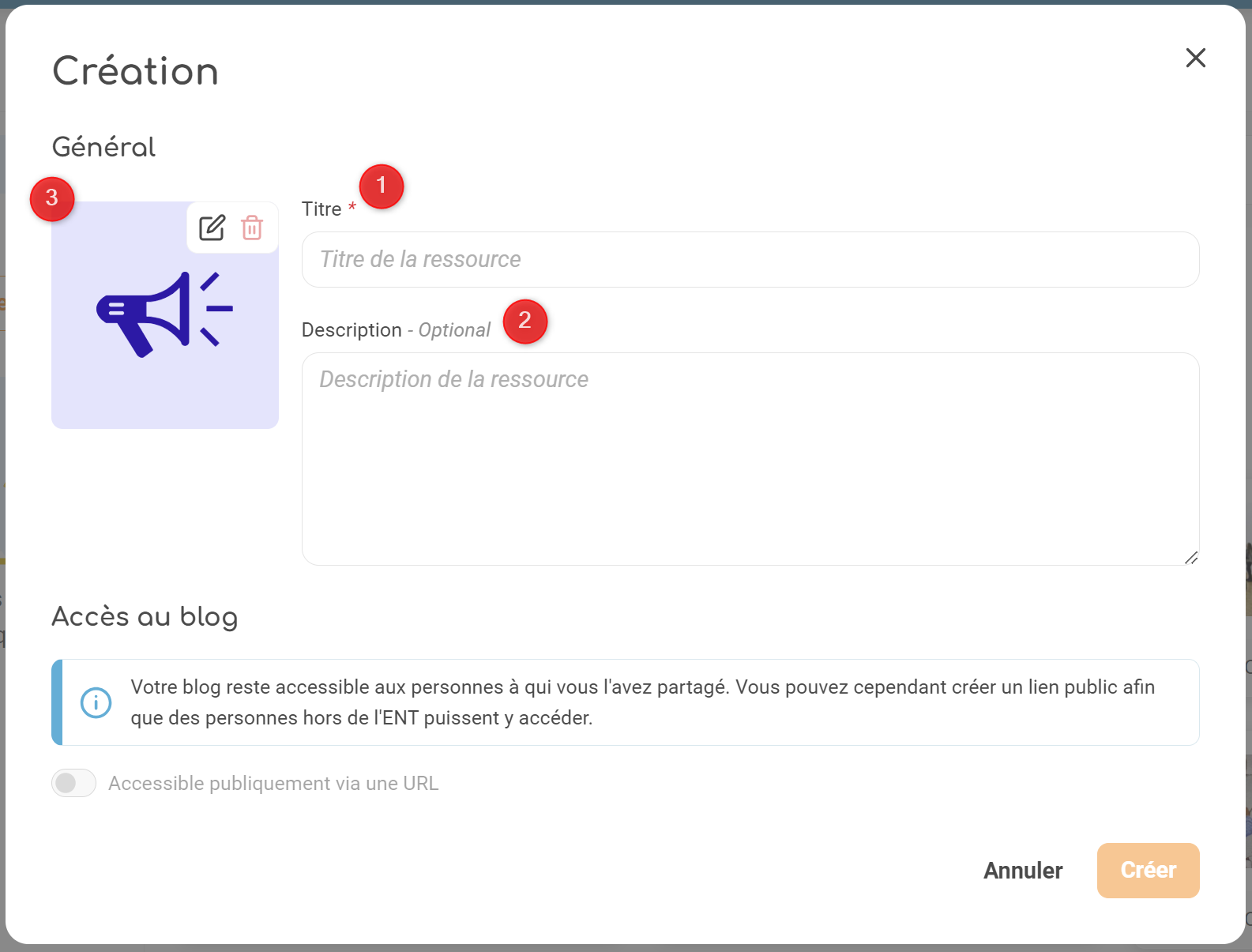Click the edit image pencil icon
The image size is (1252, 952).
coord(212,228)
